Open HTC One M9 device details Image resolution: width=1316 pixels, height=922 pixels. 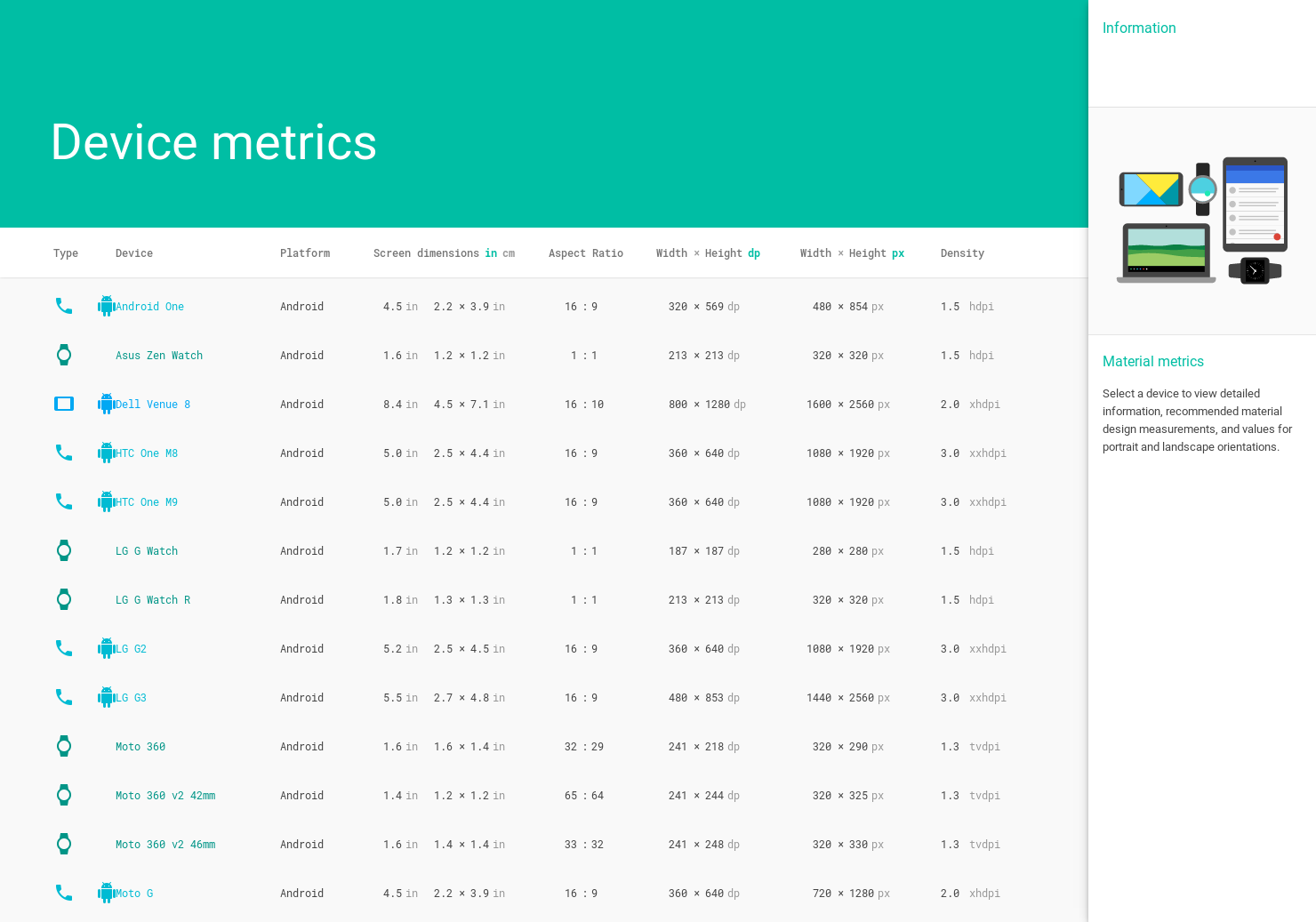(x=147, y=501)
